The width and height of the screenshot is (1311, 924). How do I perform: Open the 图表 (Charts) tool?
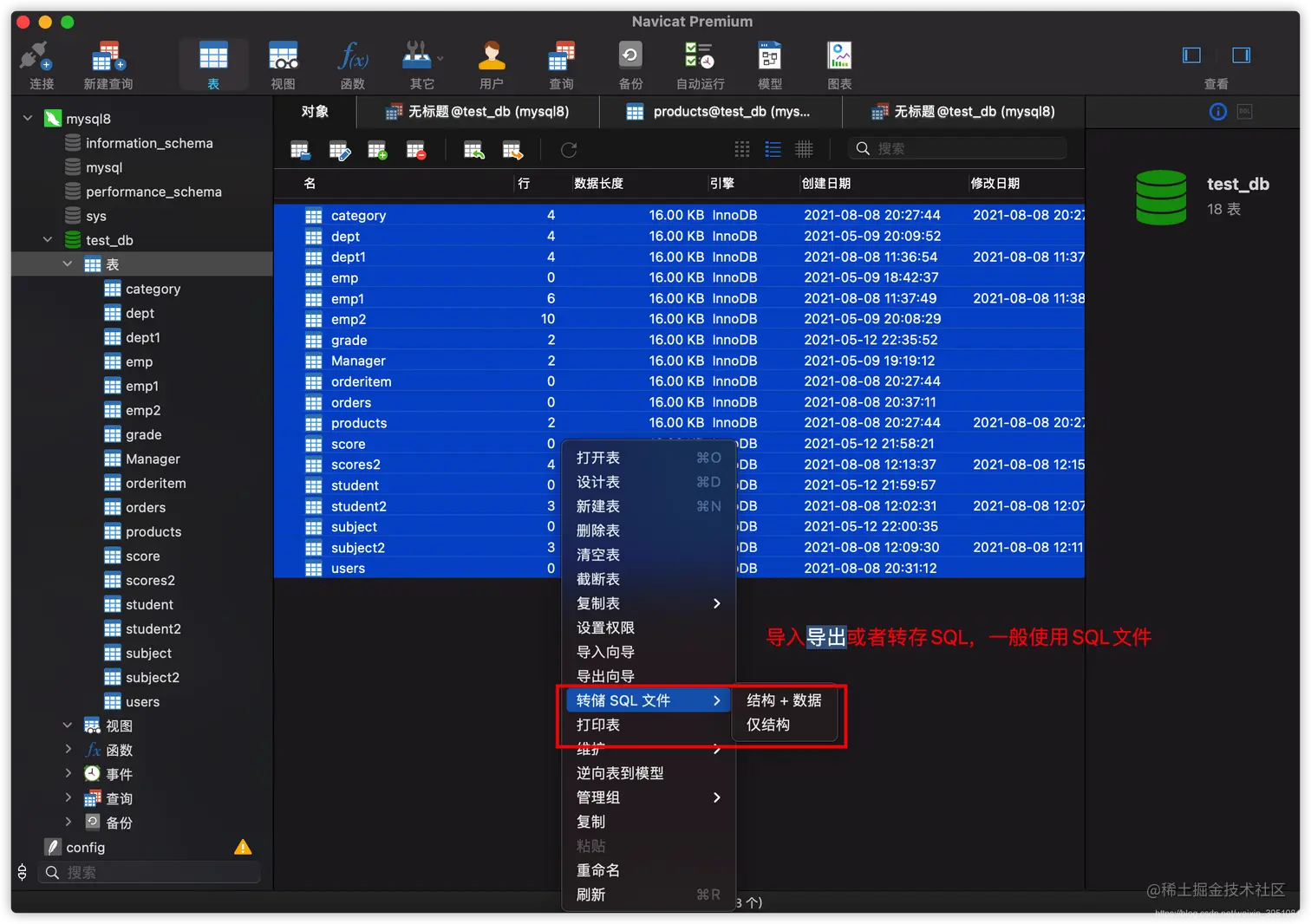click(x=838, y=61)
